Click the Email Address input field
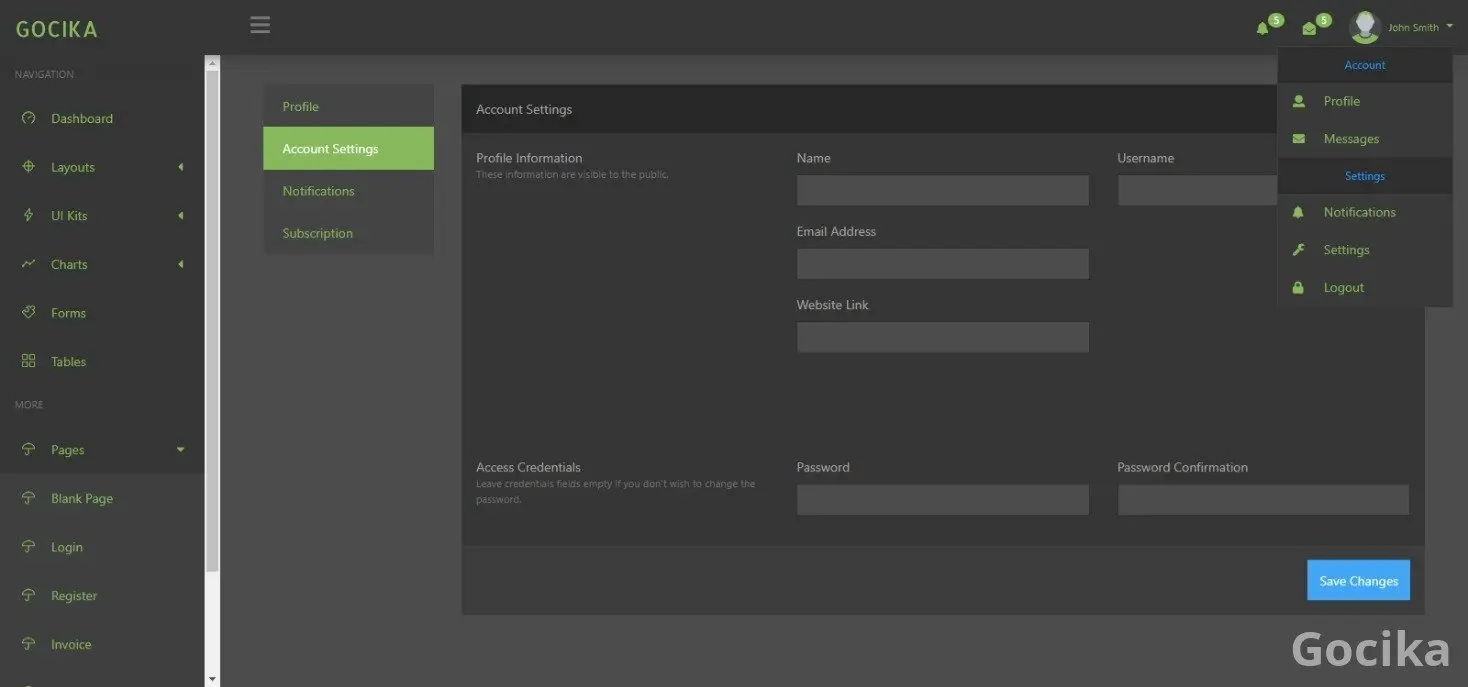Screen dimensions: 1468x687 click(942, 264)
